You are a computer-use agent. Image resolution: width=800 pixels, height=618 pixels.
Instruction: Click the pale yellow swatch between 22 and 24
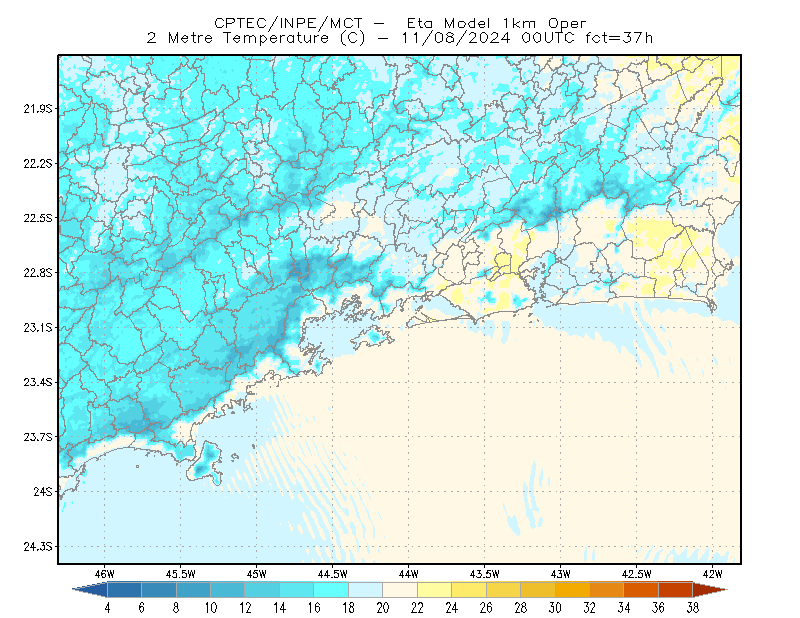(x=434, y=589)
